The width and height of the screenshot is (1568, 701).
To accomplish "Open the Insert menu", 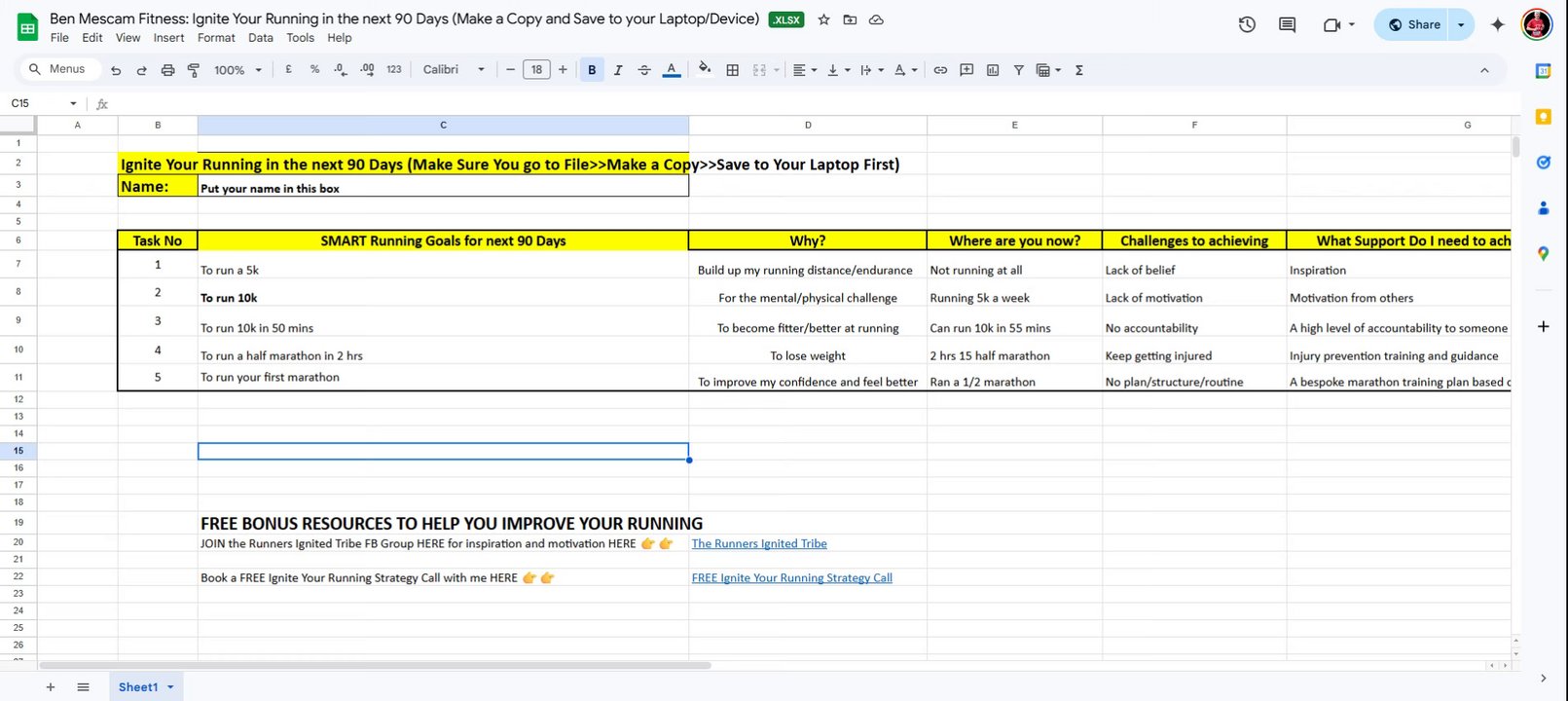I will [x=168, y=38].
